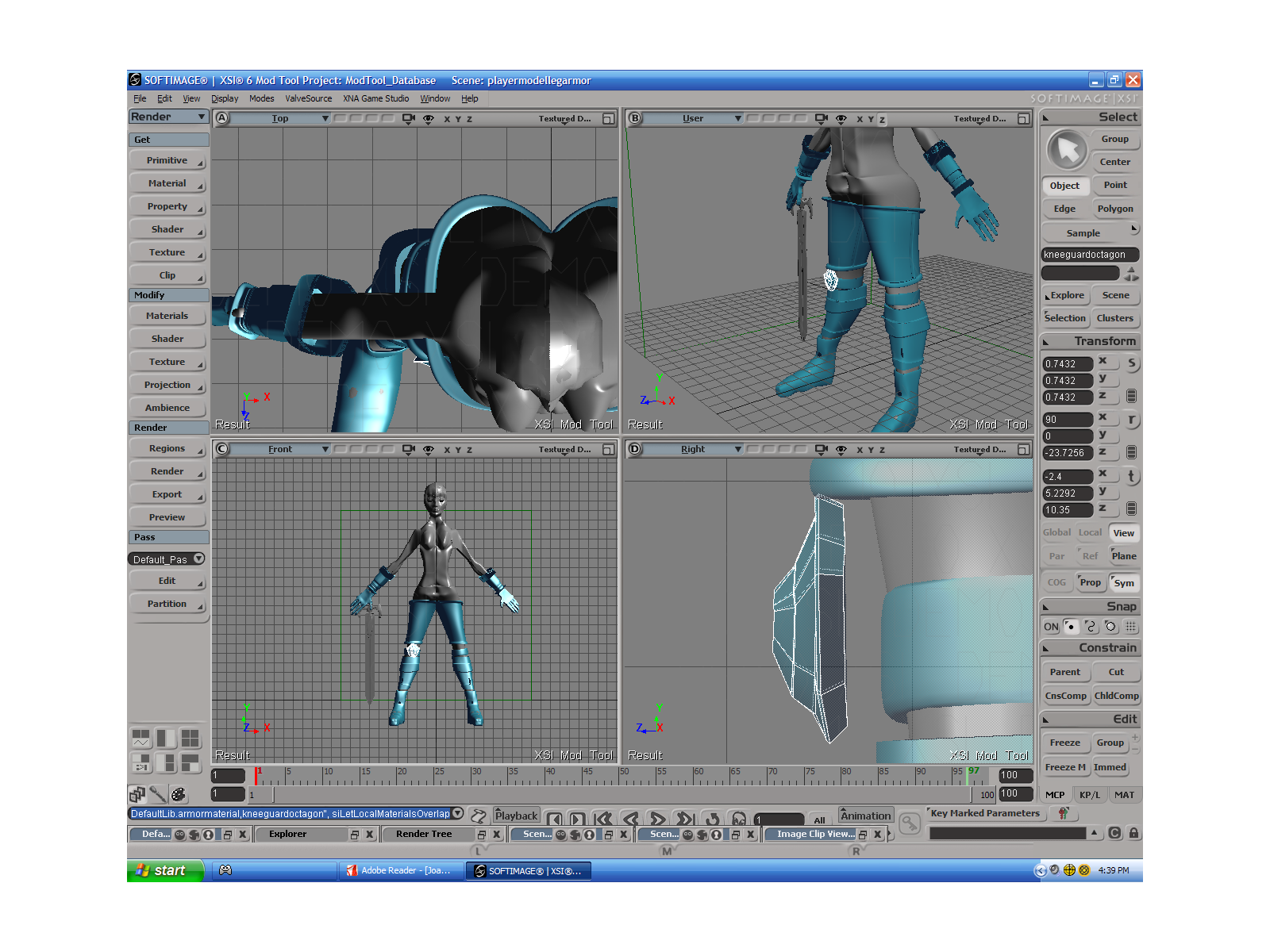1270x952 pixels.
Task: Click the camera icon in Right viewport
Action: click(822, 449)
